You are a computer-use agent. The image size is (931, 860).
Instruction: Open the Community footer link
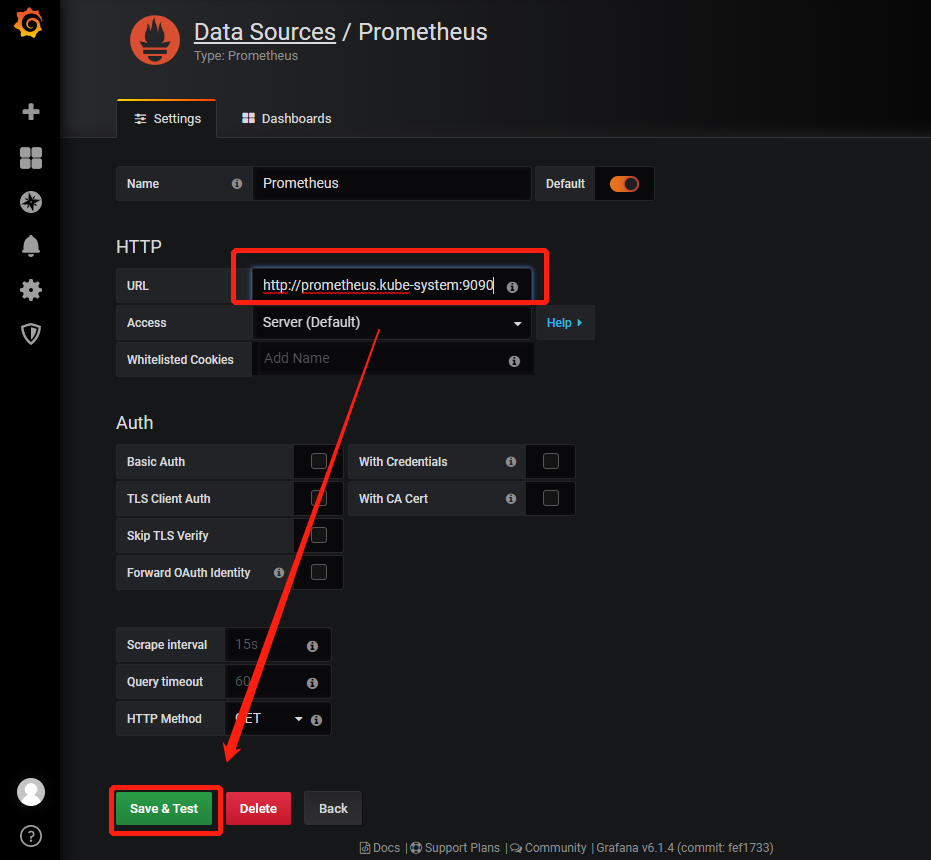(x=548, y=848)
